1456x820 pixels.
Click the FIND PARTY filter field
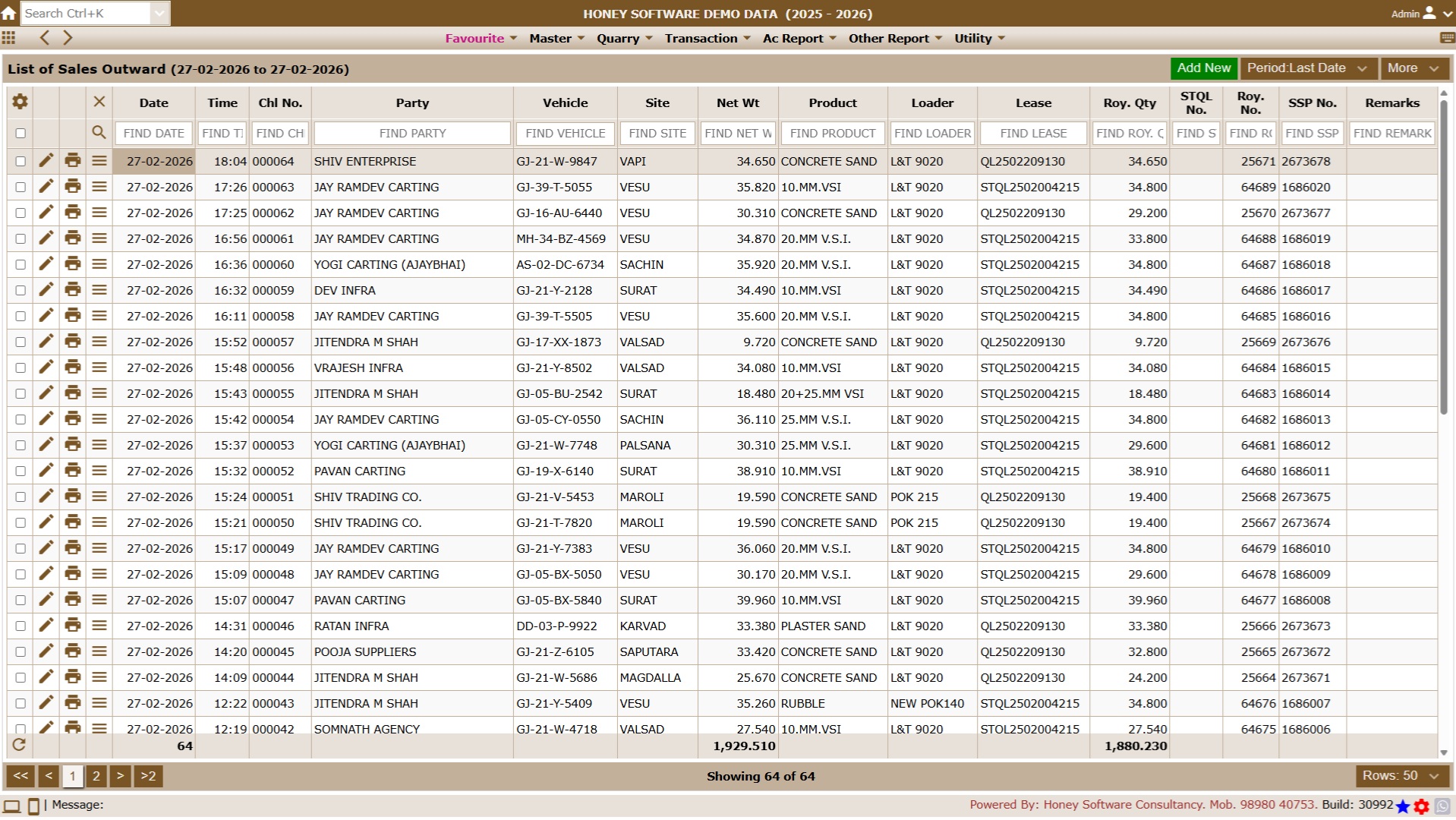pos(412,133)
